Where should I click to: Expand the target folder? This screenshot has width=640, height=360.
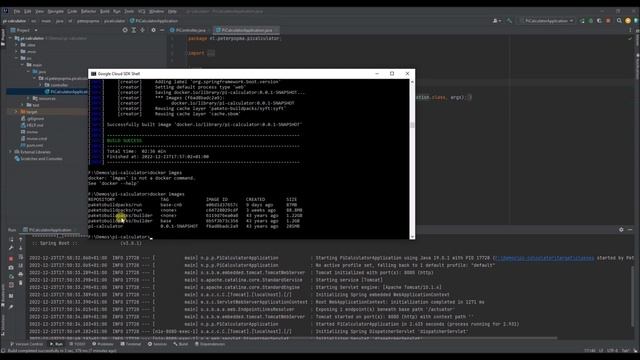point(17,112)
